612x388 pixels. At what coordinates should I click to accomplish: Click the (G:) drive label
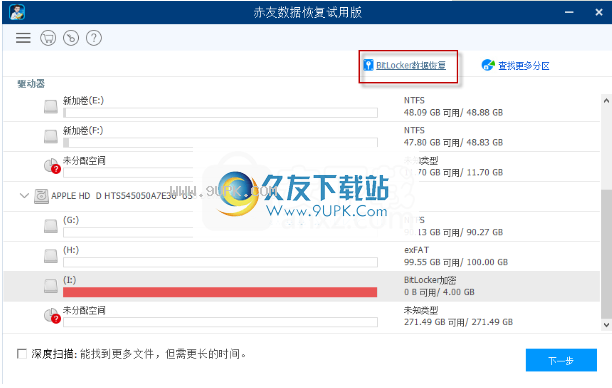[x=71, y=220]
